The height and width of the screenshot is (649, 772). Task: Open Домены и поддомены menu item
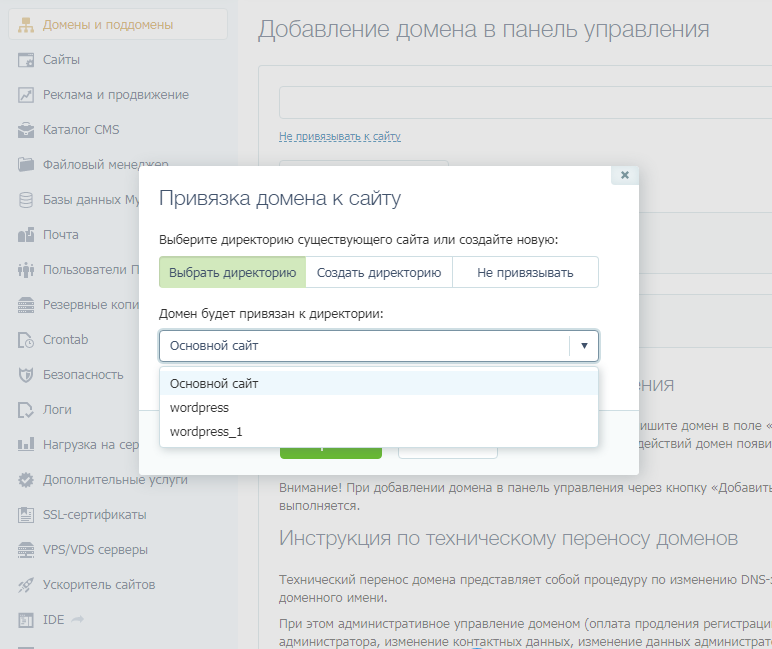[107, 24]
